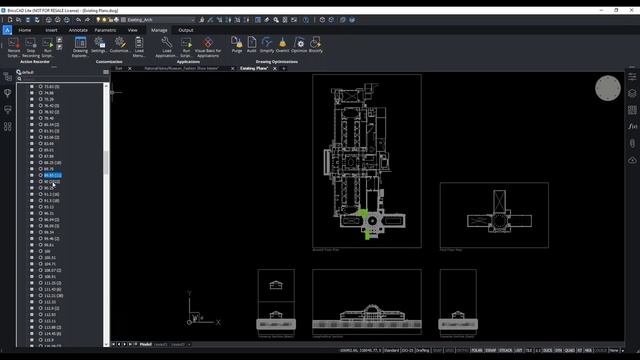The height and width of the screenshot is (360, 640).
Task: Add a new document tab with plus button
Action: click(284, 69)
